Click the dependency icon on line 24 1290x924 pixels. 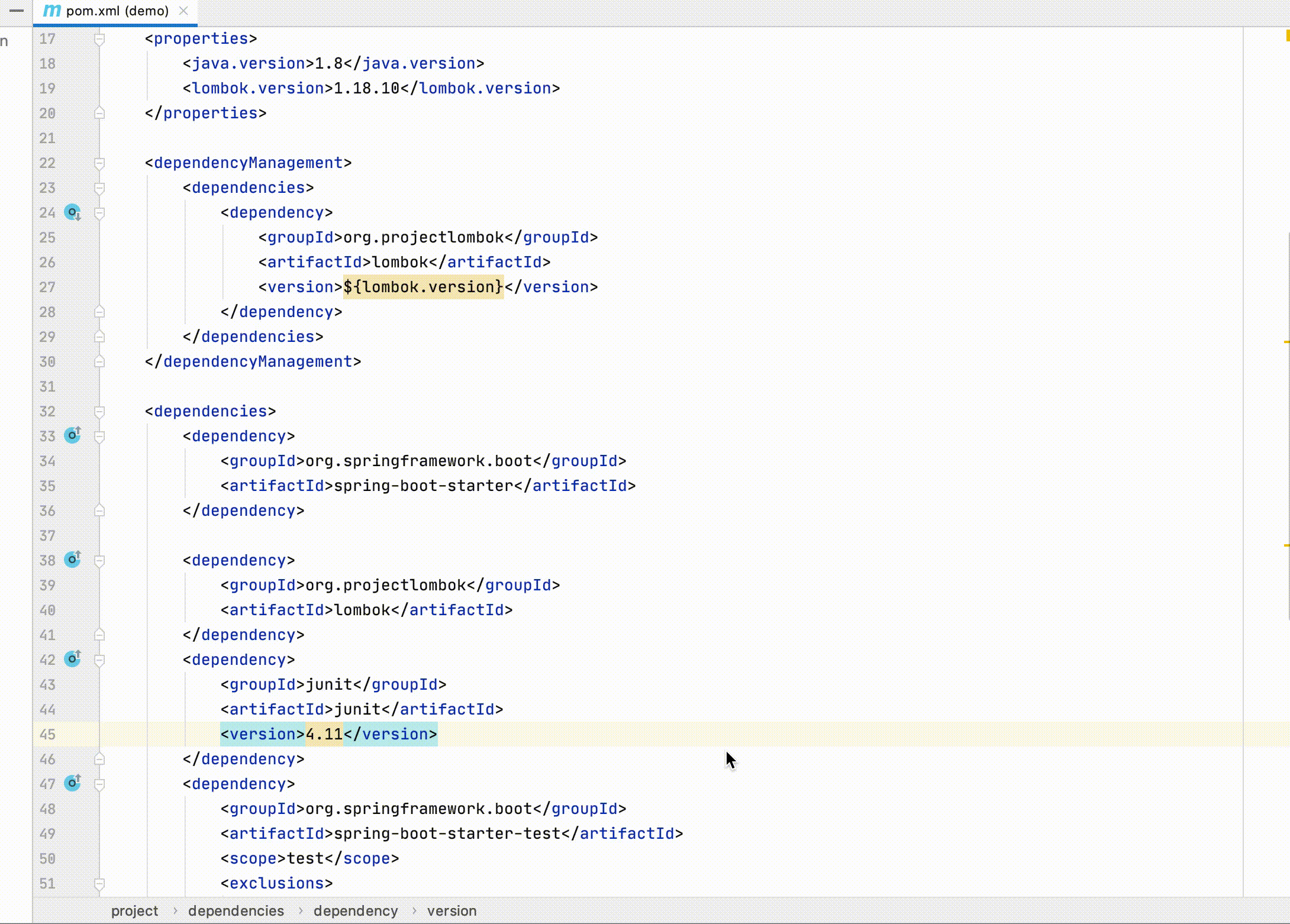click(x=73, y=212)
